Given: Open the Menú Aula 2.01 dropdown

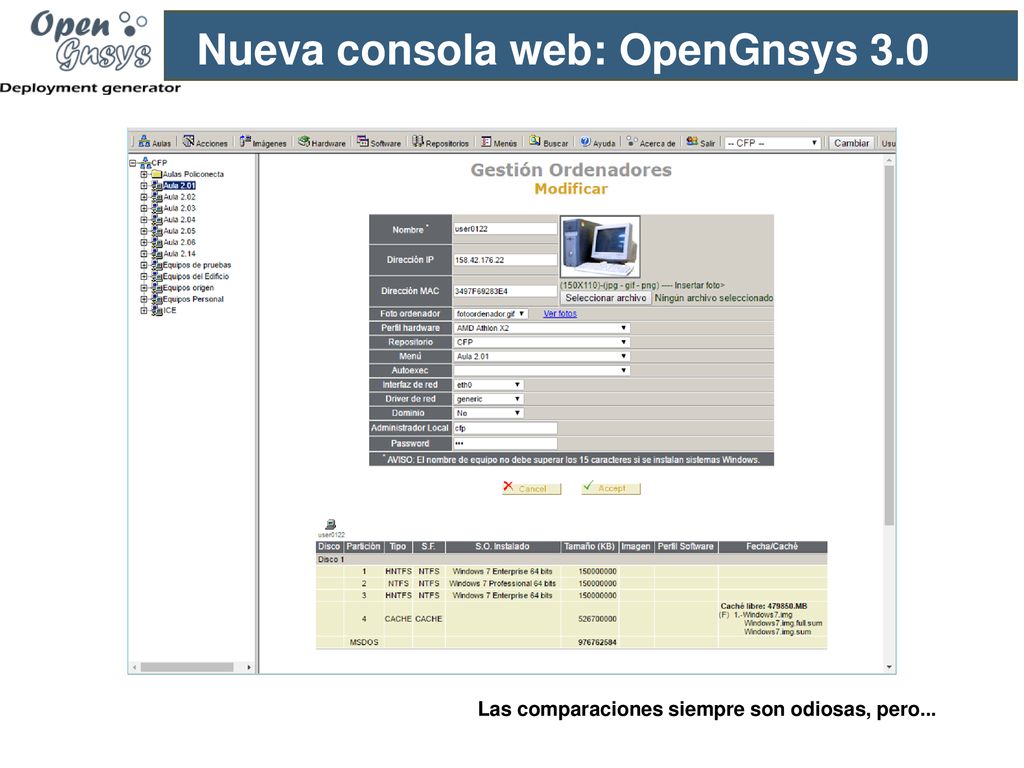Looking at the screenshot, I should pos(542,357).
